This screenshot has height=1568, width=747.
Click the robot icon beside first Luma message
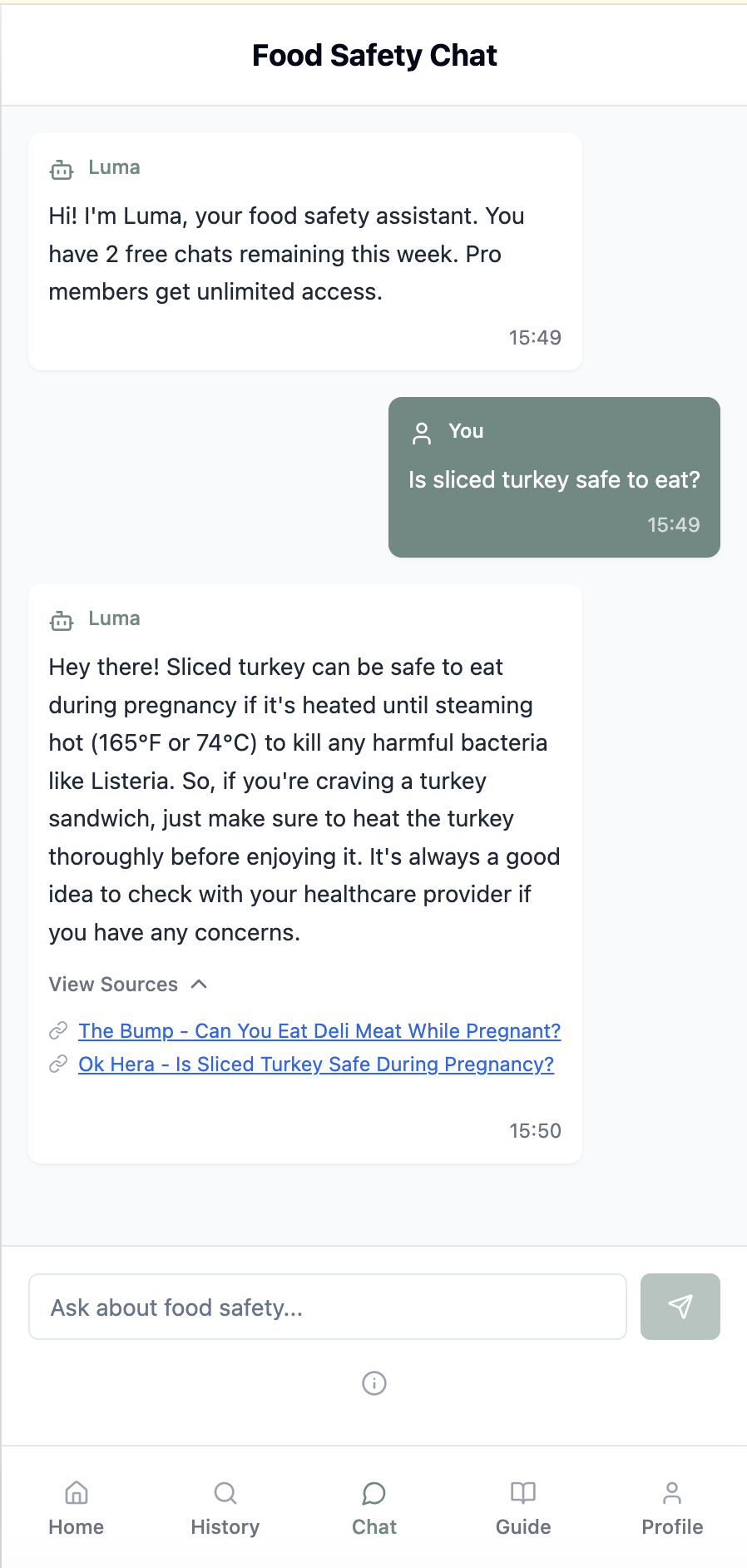tap(62, 170)
